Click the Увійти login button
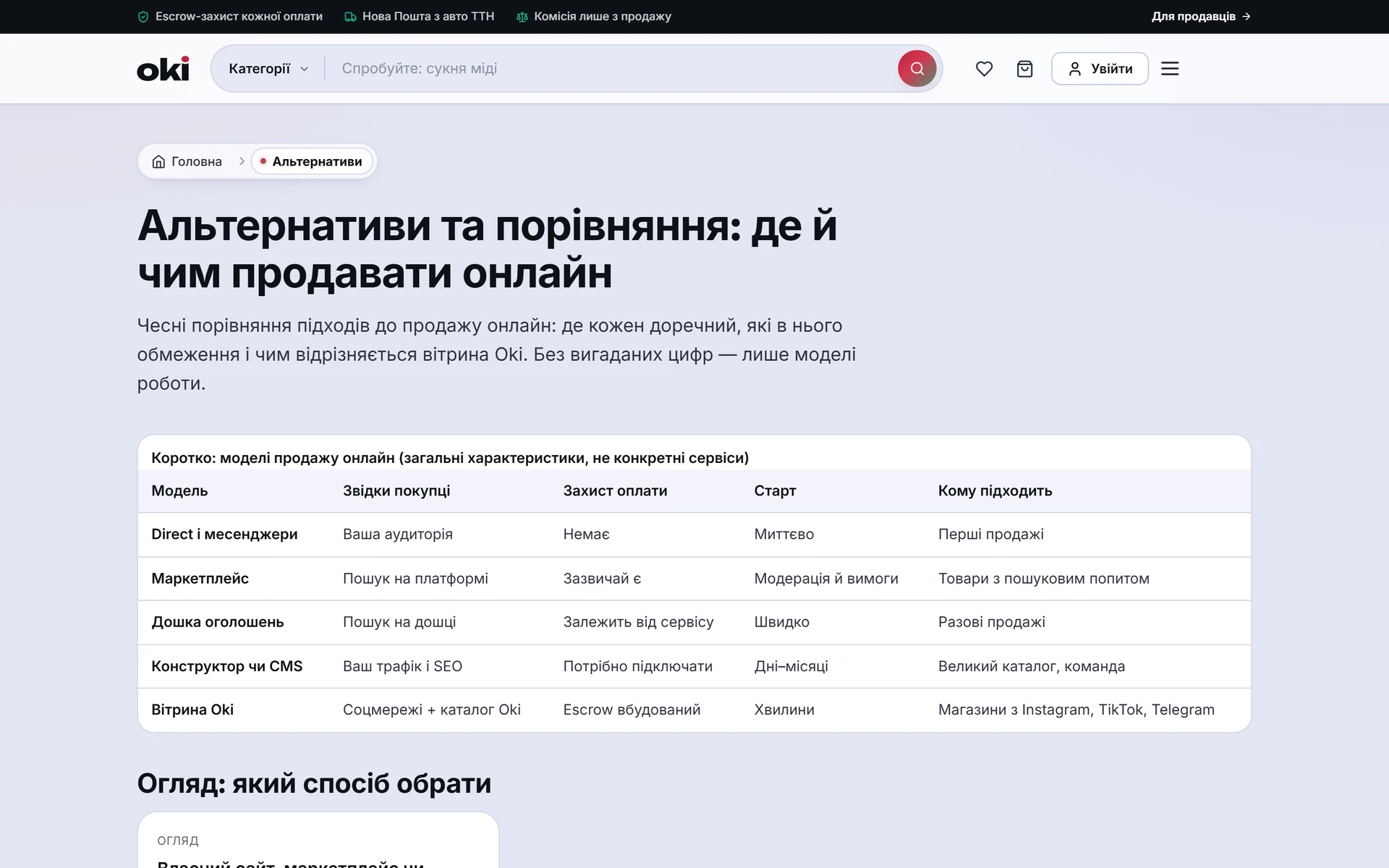 point(1100,69)
